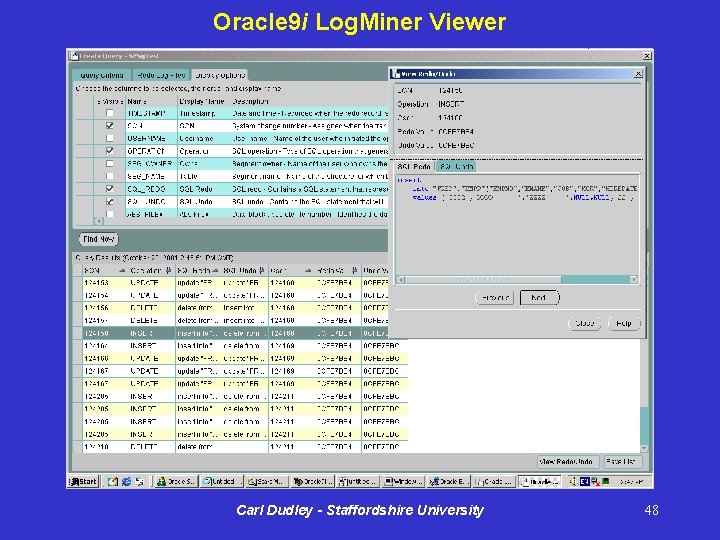Viewport: 720px width, 540px height.
Task: Go to Previous record in Redo/Undo dialog
Action: tap(495, 298)
